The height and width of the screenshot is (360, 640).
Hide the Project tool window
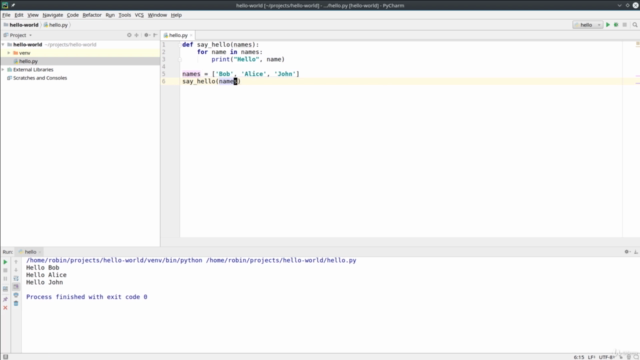coord(155,35)
